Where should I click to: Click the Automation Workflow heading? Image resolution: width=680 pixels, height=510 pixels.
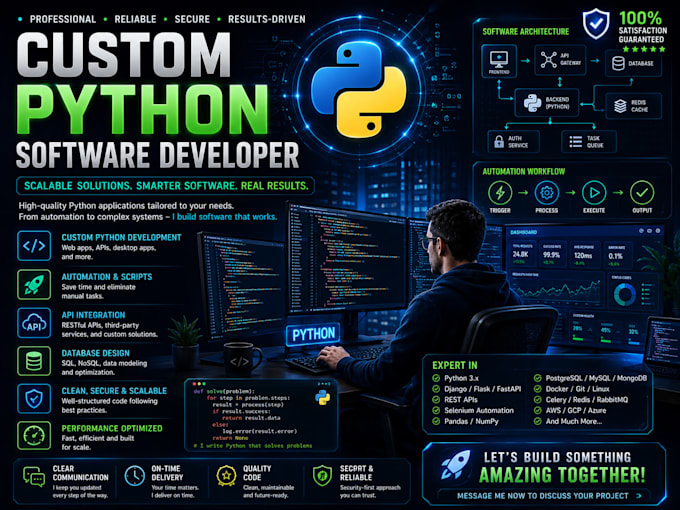coord(524,172)
